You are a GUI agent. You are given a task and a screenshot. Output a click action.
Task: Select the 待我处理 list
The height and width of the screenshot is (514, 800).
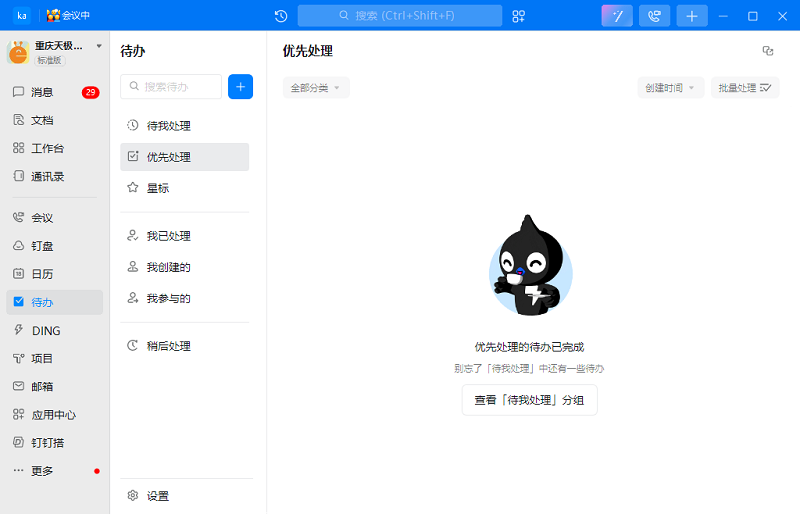[x=185, y=126]
